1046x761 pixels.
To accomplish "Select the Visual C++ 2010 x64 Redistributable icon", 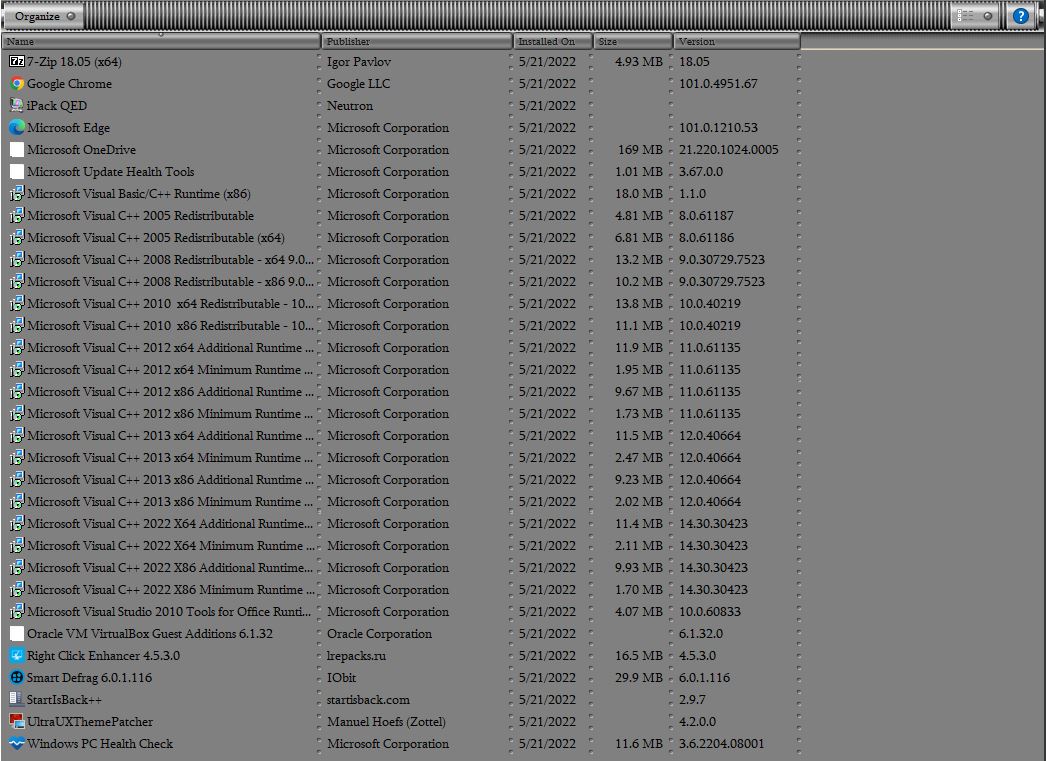I will (x=17, y=303).
